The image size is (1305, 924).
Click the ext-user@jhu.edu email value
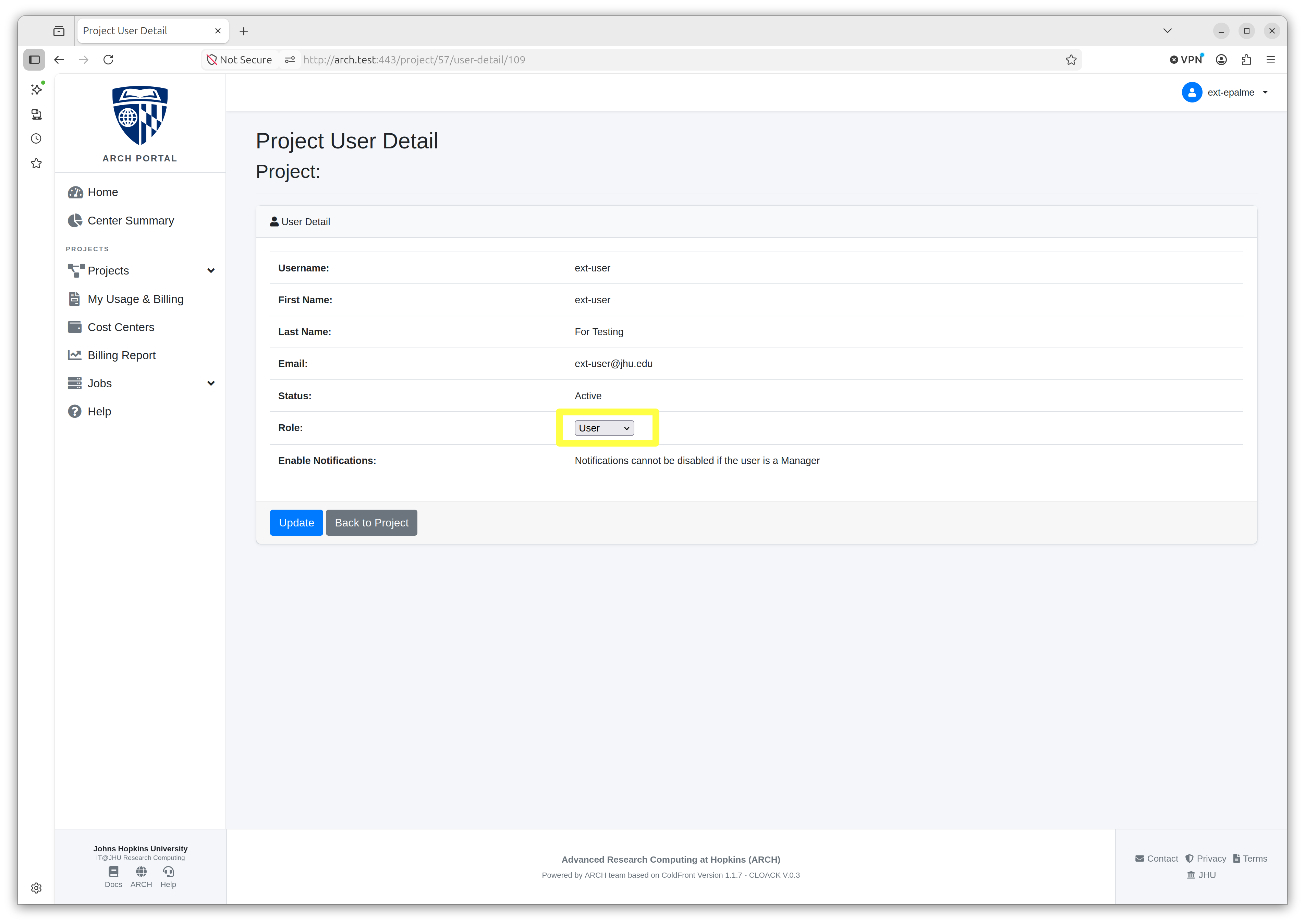point(613,364)
